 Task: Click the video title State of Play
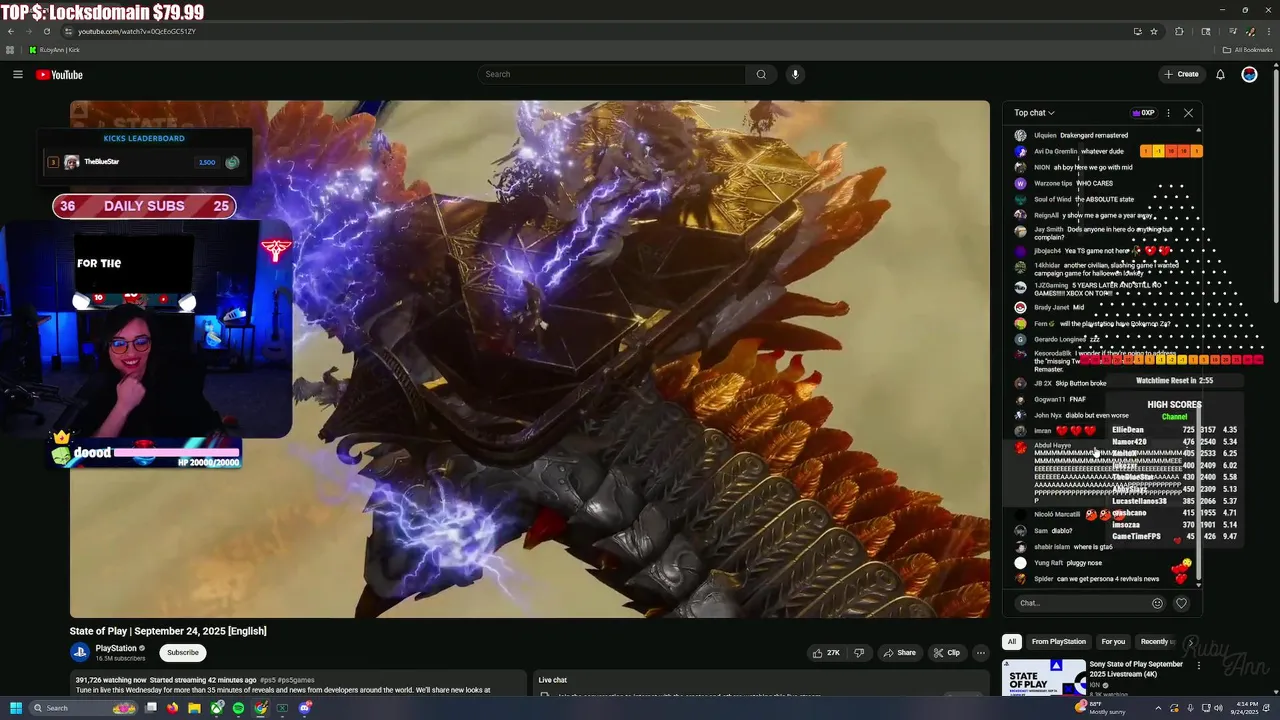(x=168, y=631)
